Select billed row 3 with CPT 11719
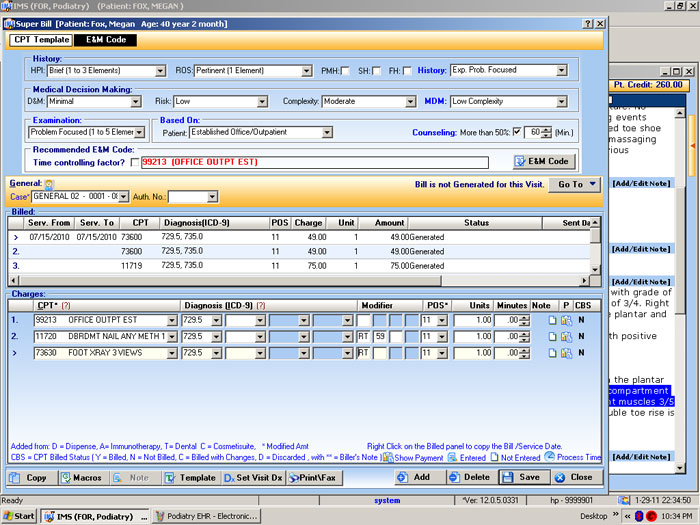700x525 pixels. 299,266
